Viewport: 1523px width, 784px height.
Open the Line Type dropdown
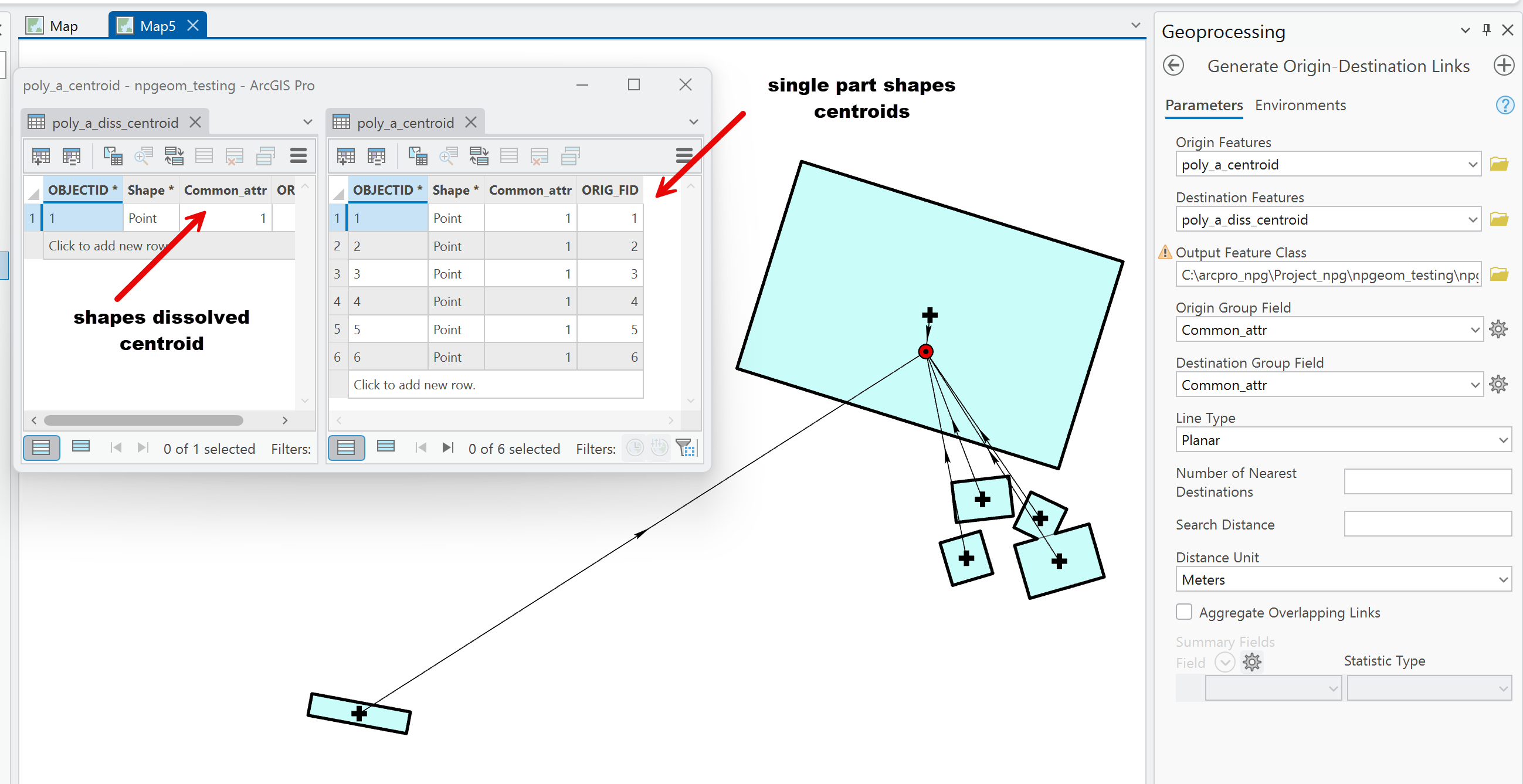tap(1504, 439)
